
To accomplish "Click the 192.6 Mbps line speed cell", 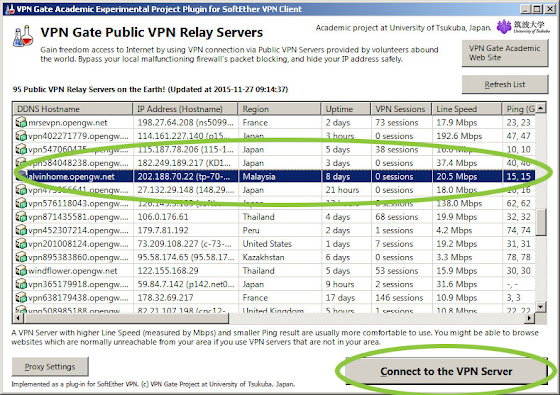I will [459, 136].
